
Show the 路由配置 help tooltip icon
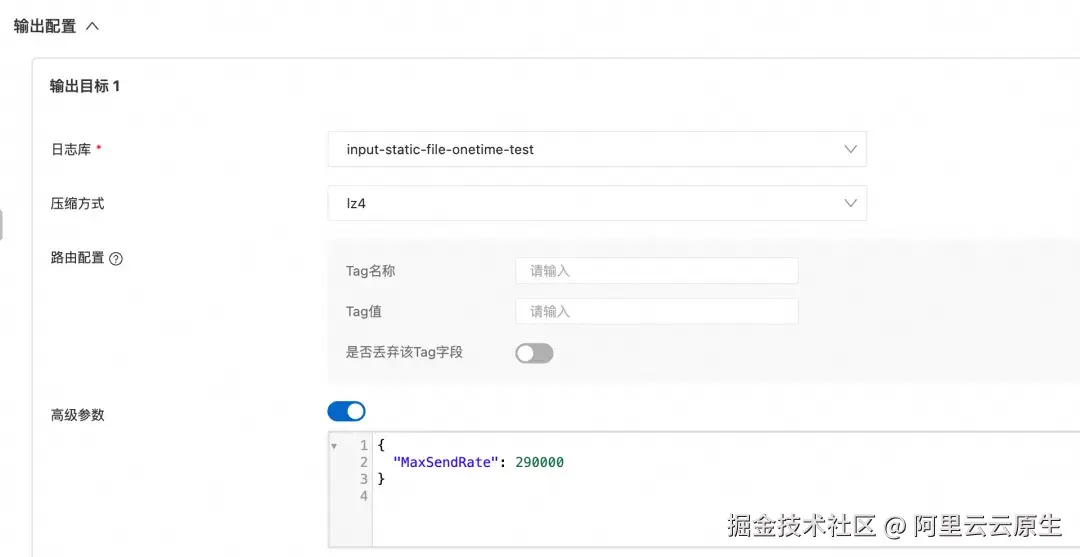coord(116,259)
